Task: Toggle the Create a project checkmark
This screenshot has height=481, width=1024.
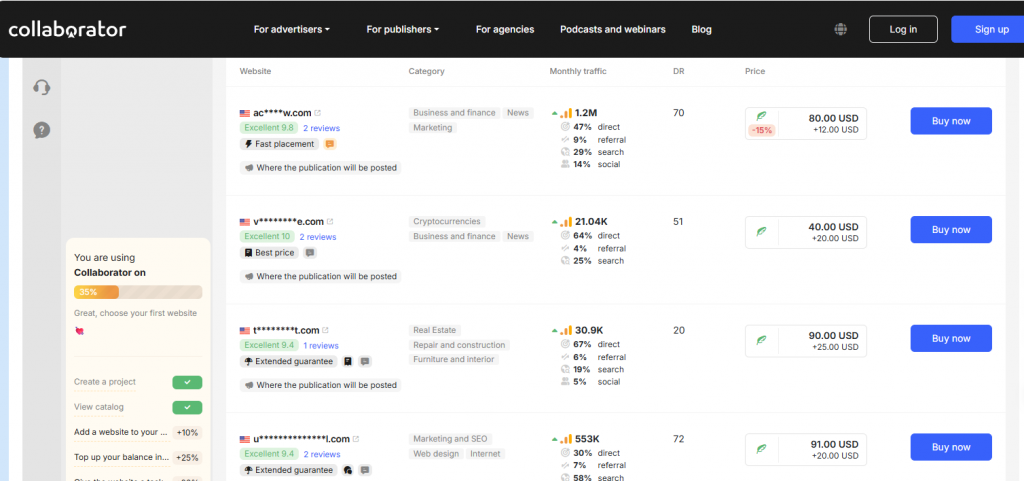Action: [187, 382]
